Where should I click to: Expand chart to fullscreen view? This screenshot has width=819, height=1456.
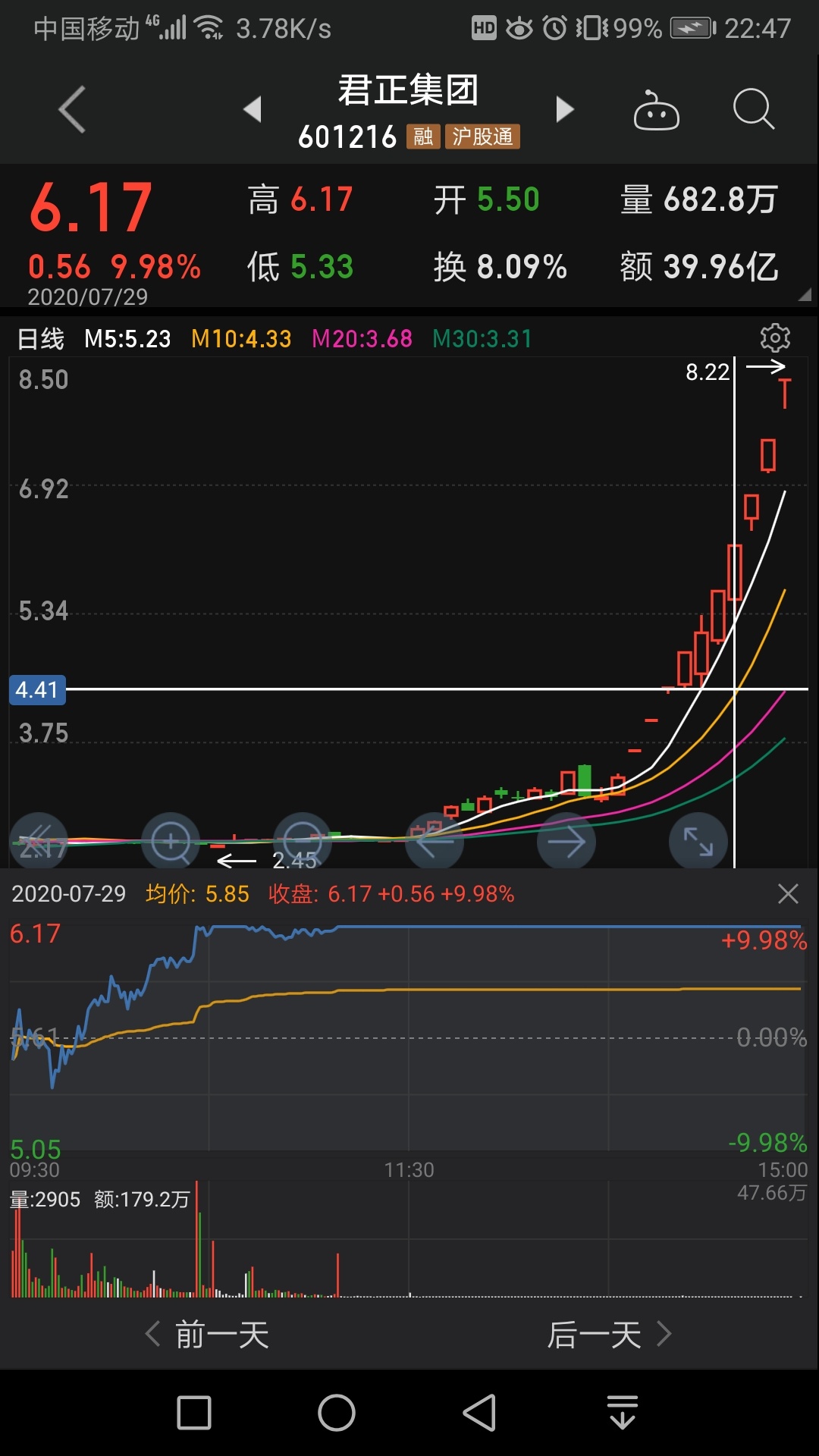click(698, 840)
